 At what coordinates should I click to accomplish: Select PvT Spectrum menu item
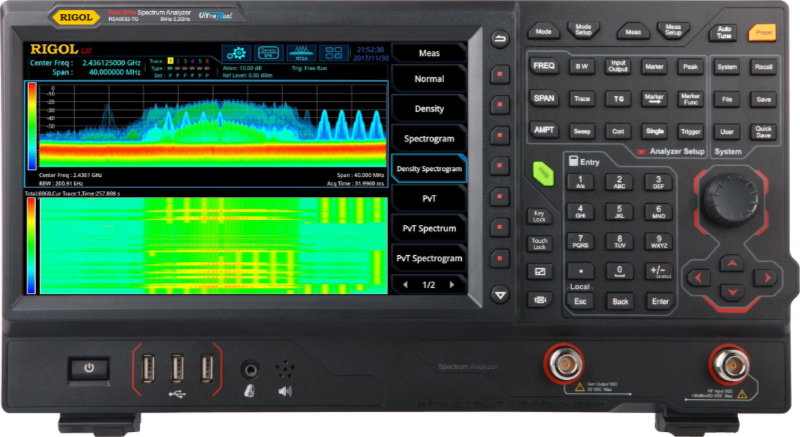pos(429,228)
